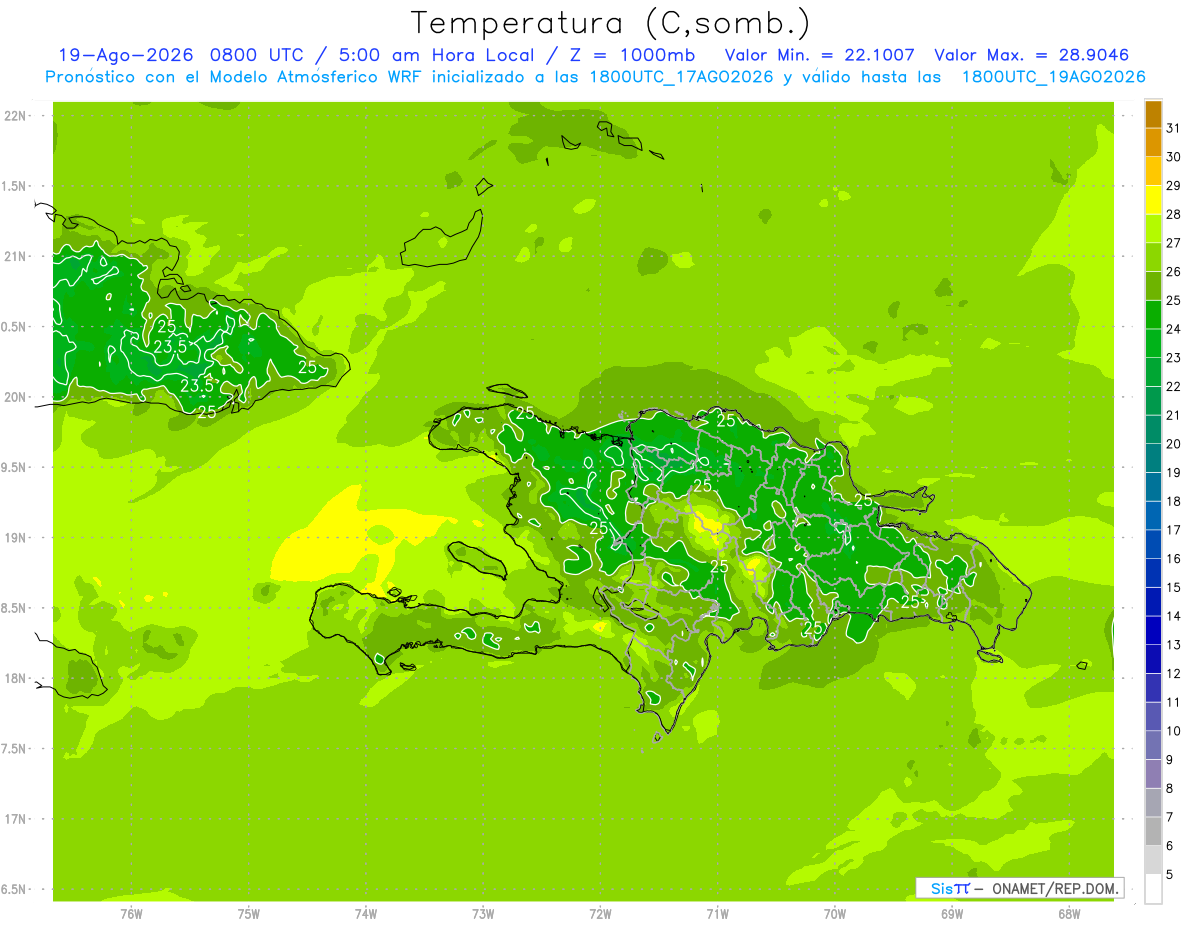Click the legend value 29
The width and height of the screenshot is (1200, 927).
[x=1174, y=185]
